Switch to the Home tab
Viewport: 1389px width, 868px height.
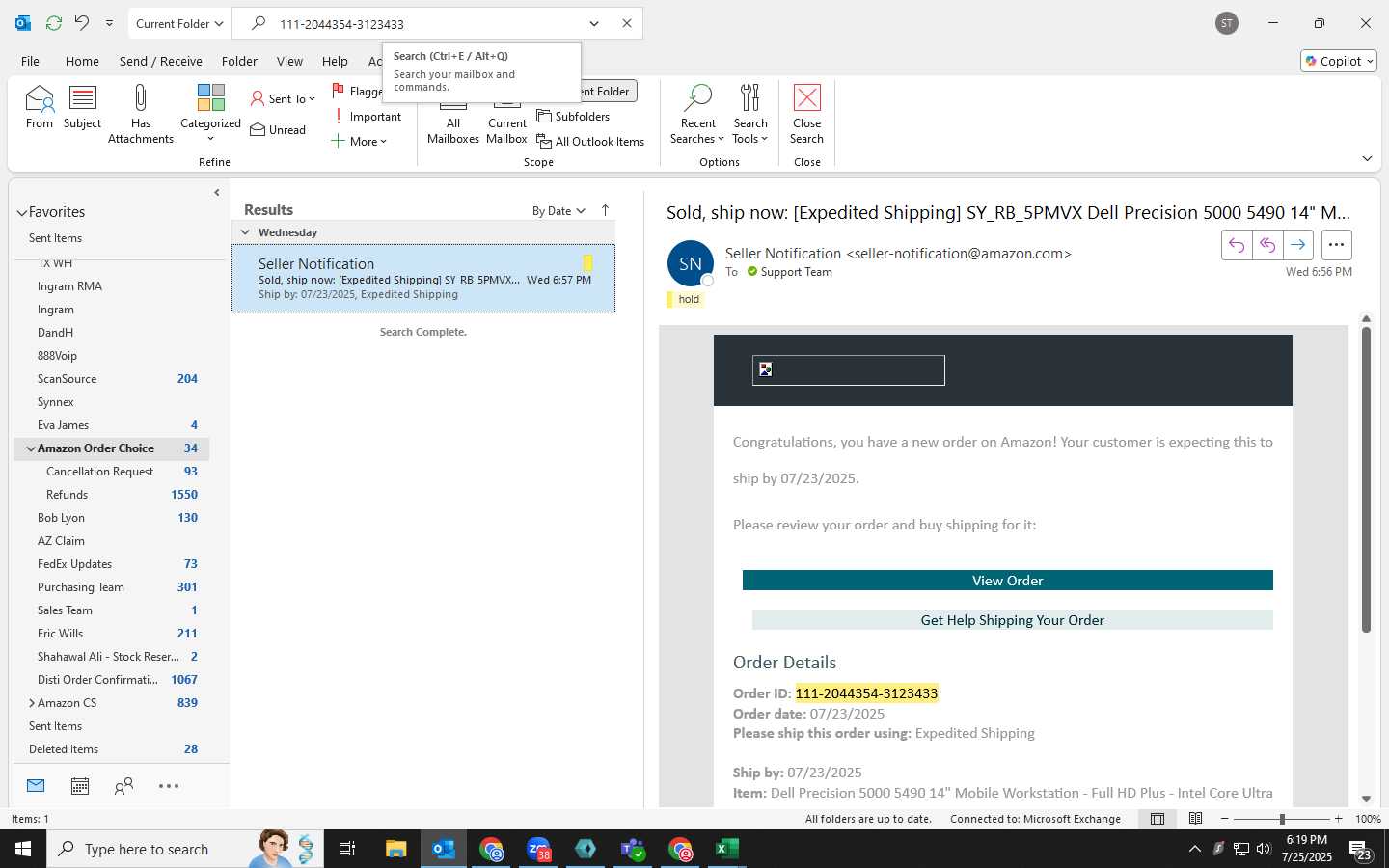click(82, 61)
